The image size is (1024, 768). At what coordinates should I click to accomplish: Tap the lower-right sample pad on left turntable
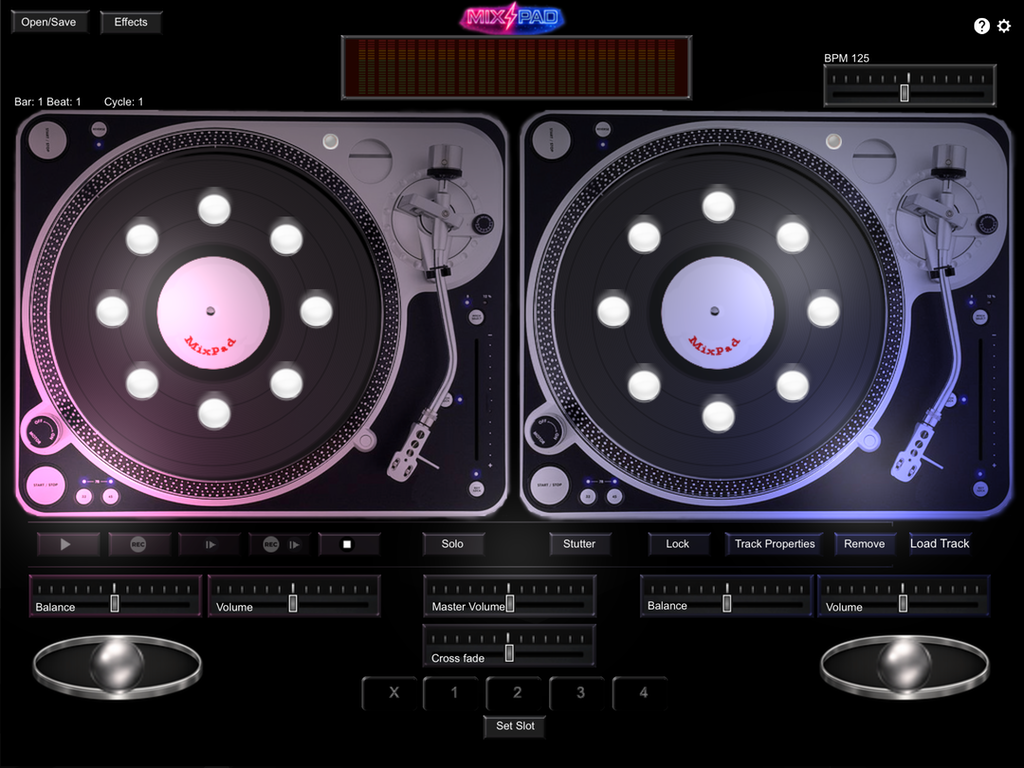click(x=286, y=383)
